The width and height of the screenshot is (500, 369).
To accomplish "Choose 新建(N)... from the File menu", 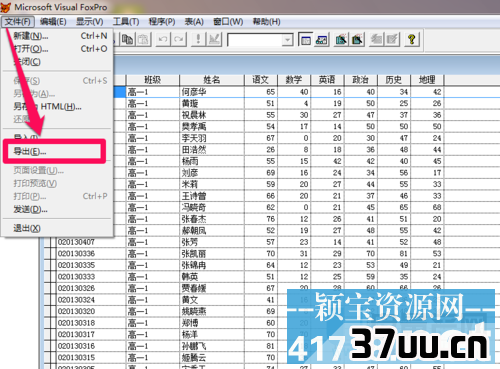I will [x=57, y=36].
